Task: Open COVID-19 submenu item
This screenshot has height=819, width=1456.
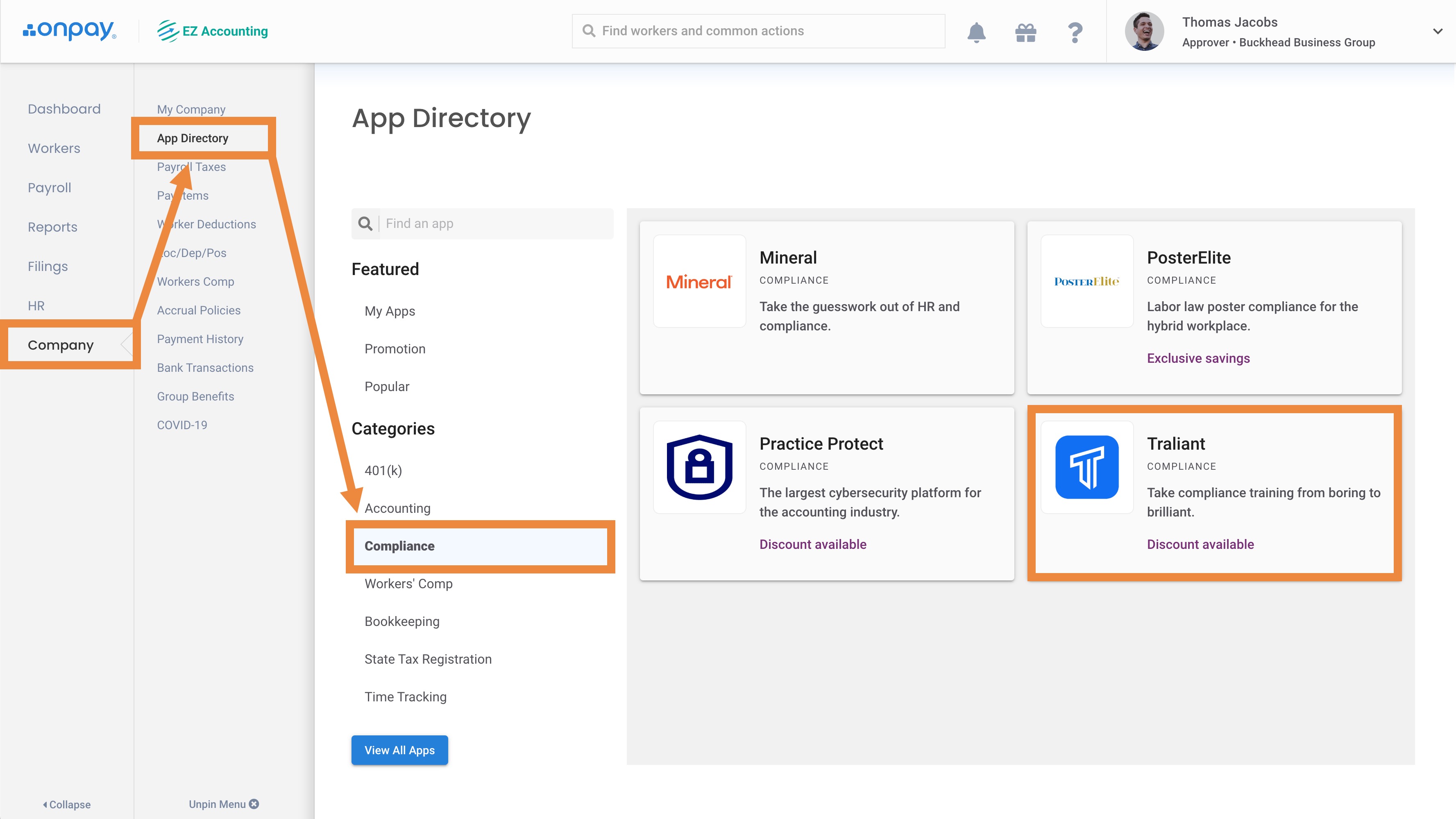Action: [x=182, y=425]
